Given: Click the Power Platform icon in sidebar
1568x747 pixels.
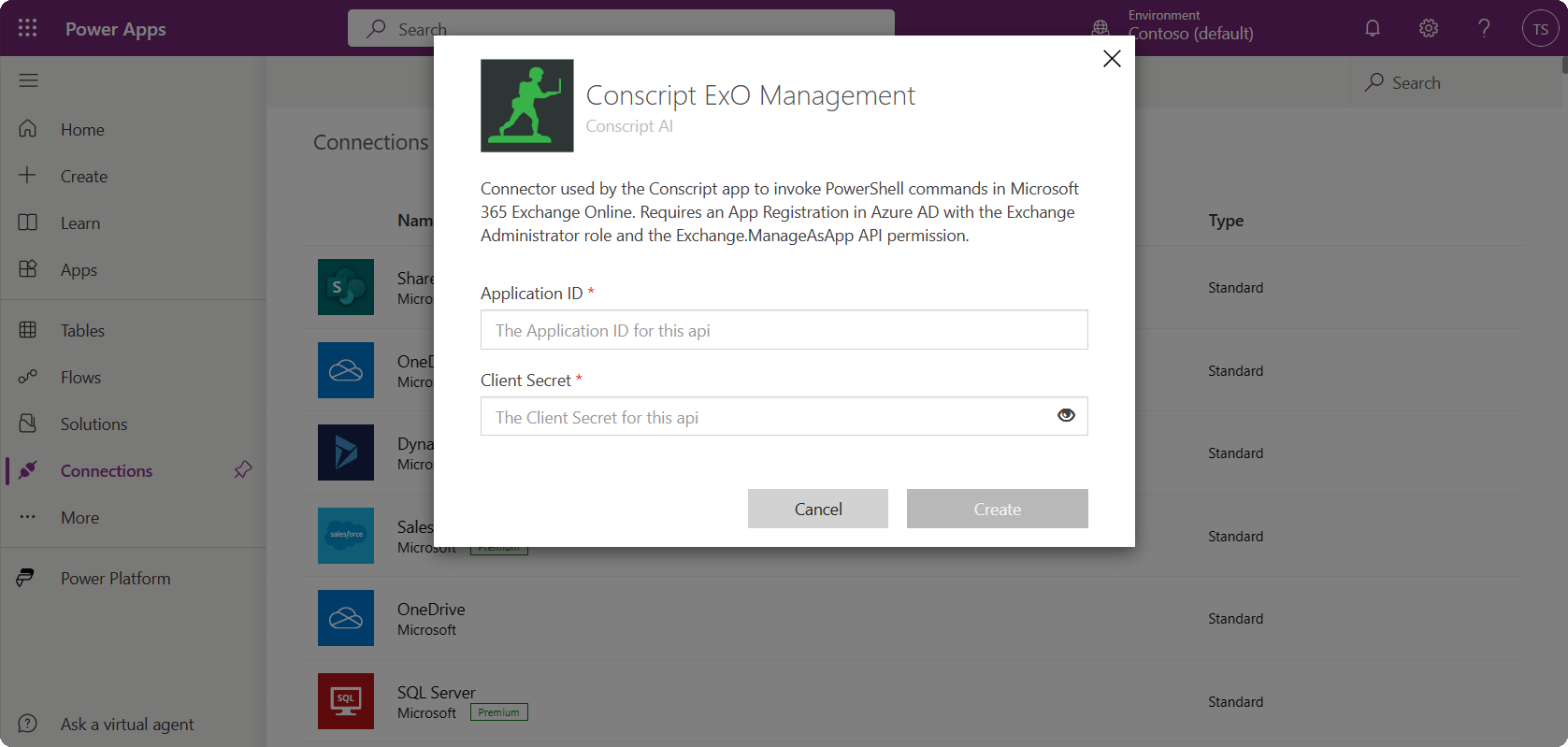Looking at the screenshot, I should coord(26,578).
